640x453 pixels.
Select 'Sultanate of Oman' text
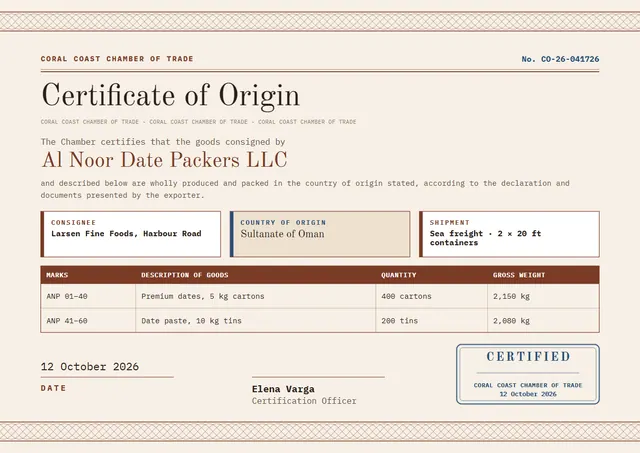(x=282, y=234)
